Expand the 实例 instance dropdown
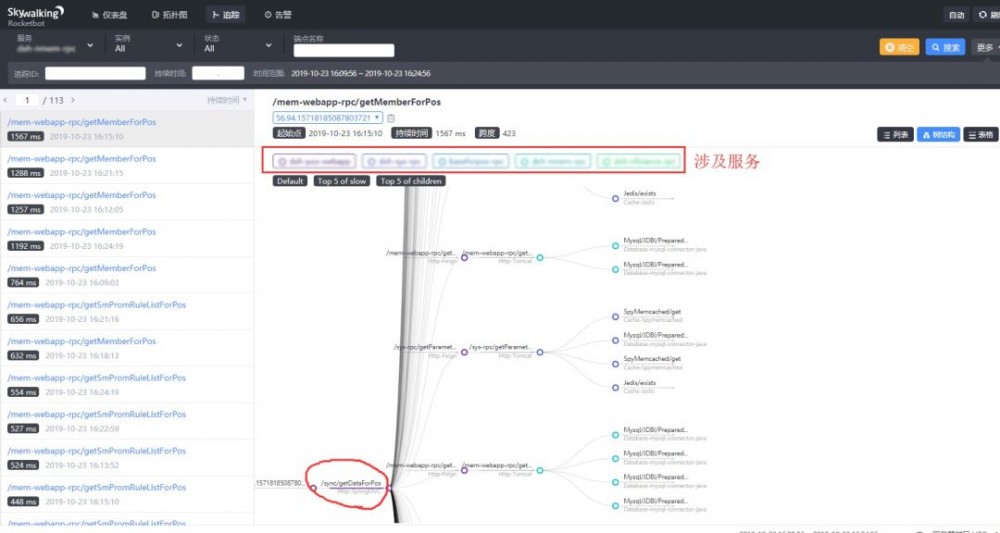This screenshot has width=1000, height=533. coord(148,45)
